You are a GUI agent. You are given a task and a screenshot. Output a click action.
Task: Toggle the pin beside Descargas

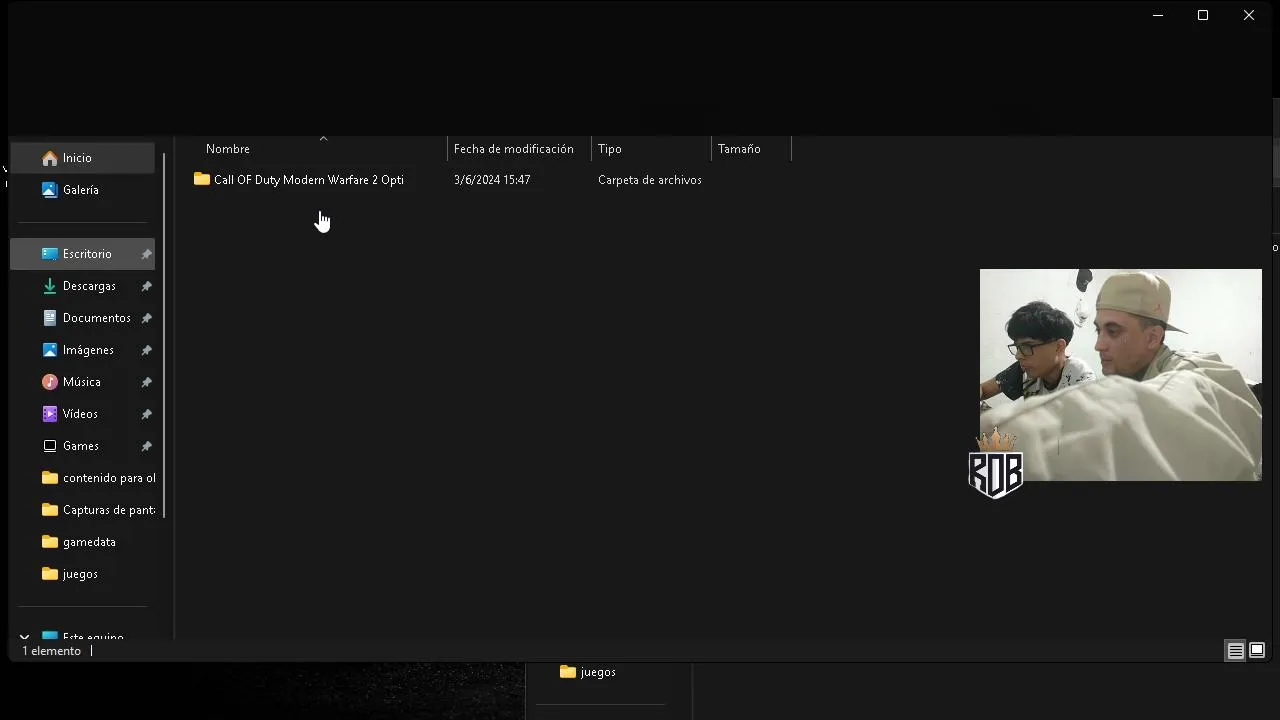click(x=146, y=286)
